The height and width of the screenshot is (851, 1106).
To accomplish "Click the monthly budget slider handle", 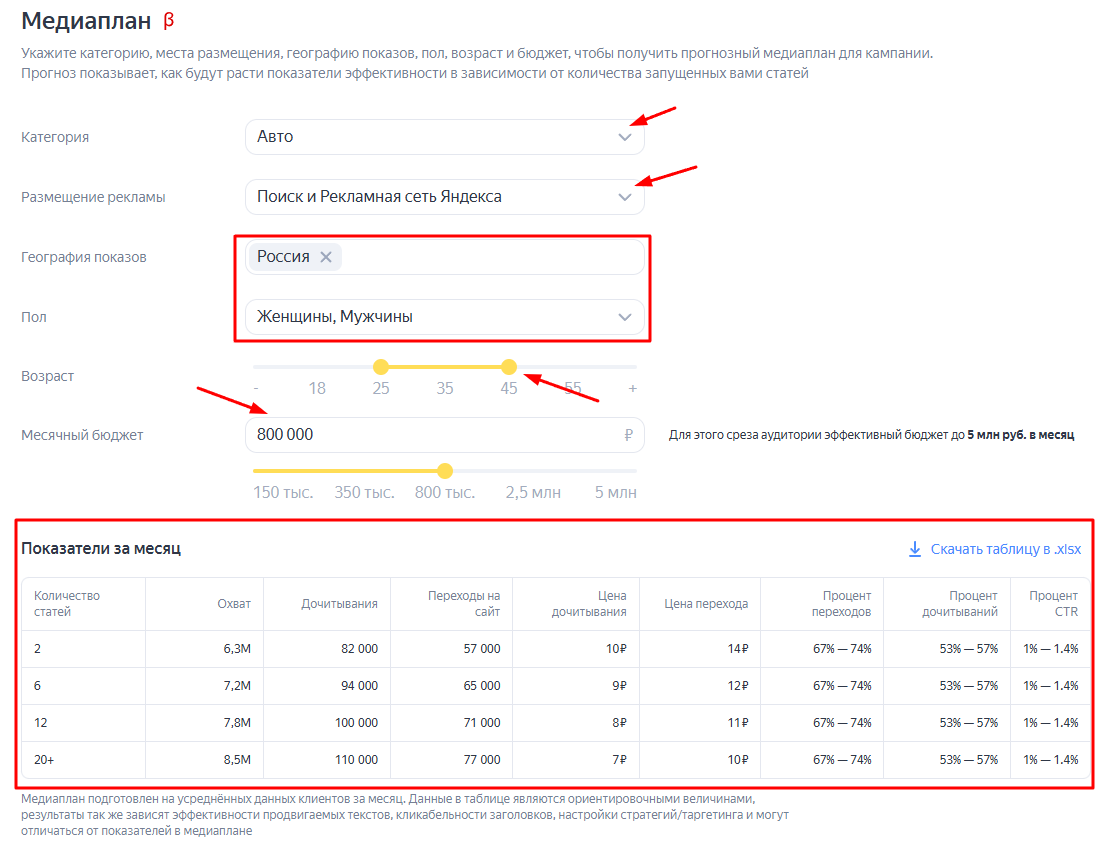I will (x=445, y=471).
